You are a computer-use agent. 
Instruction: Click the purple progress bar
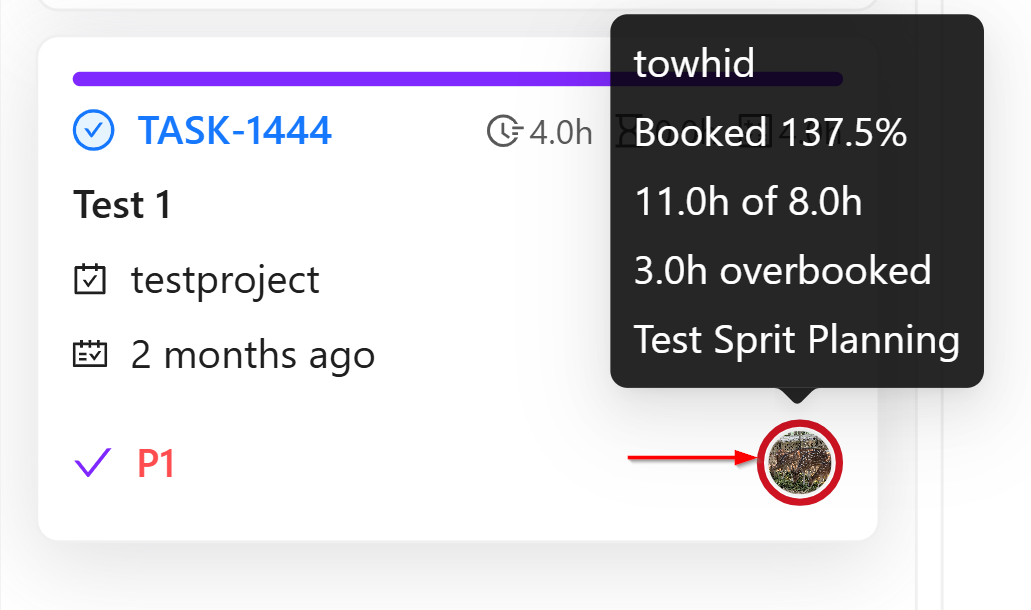340,79
